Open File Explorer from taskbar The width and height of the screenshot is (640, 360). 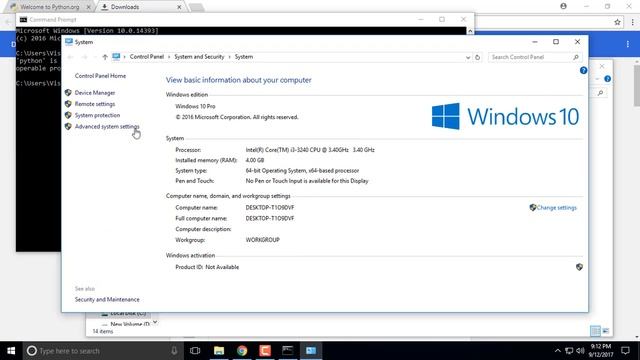click(219, 351)
